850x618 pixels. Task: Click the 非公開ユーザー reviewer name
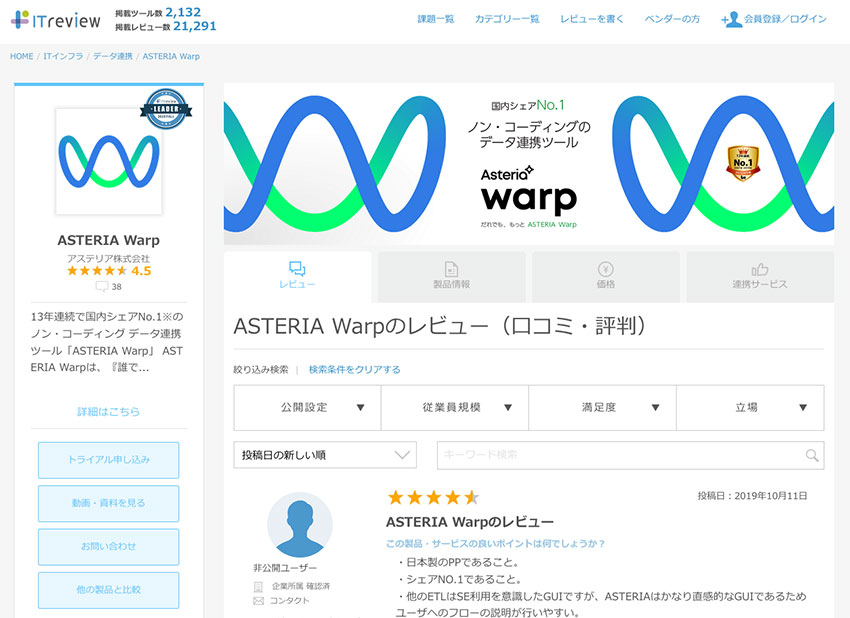(285, 568)
